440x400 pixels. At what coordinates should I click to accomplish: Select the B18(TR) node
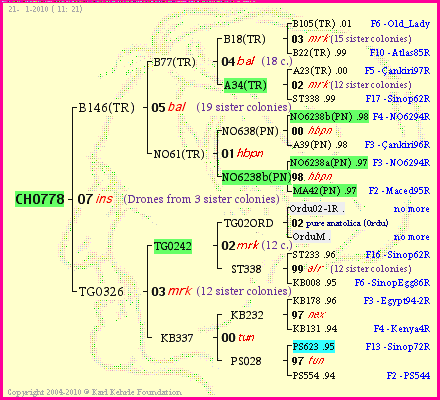coord(244,39)
